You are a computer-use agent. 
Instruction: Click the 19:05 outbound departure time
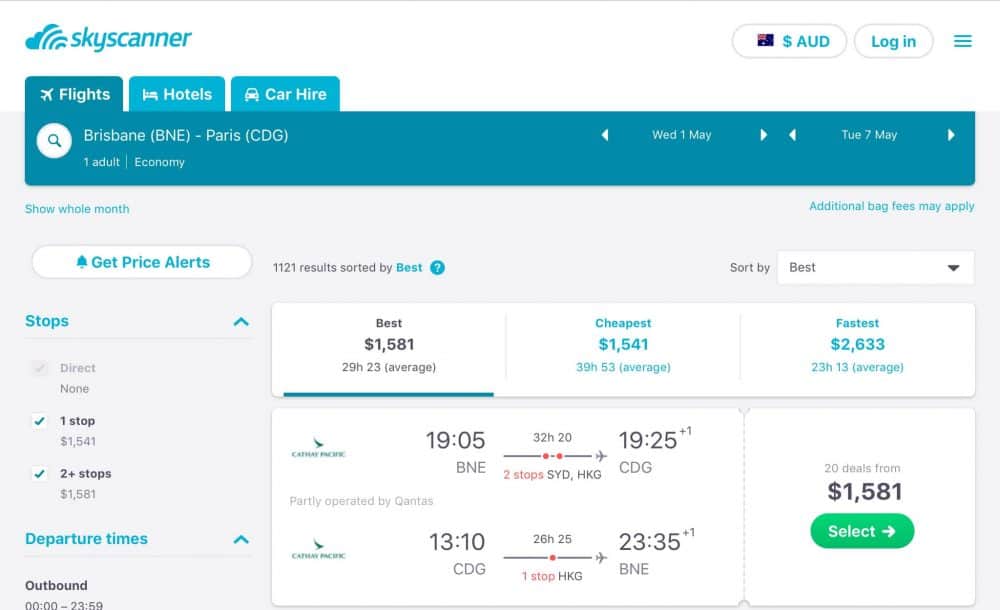pos(455,440)
